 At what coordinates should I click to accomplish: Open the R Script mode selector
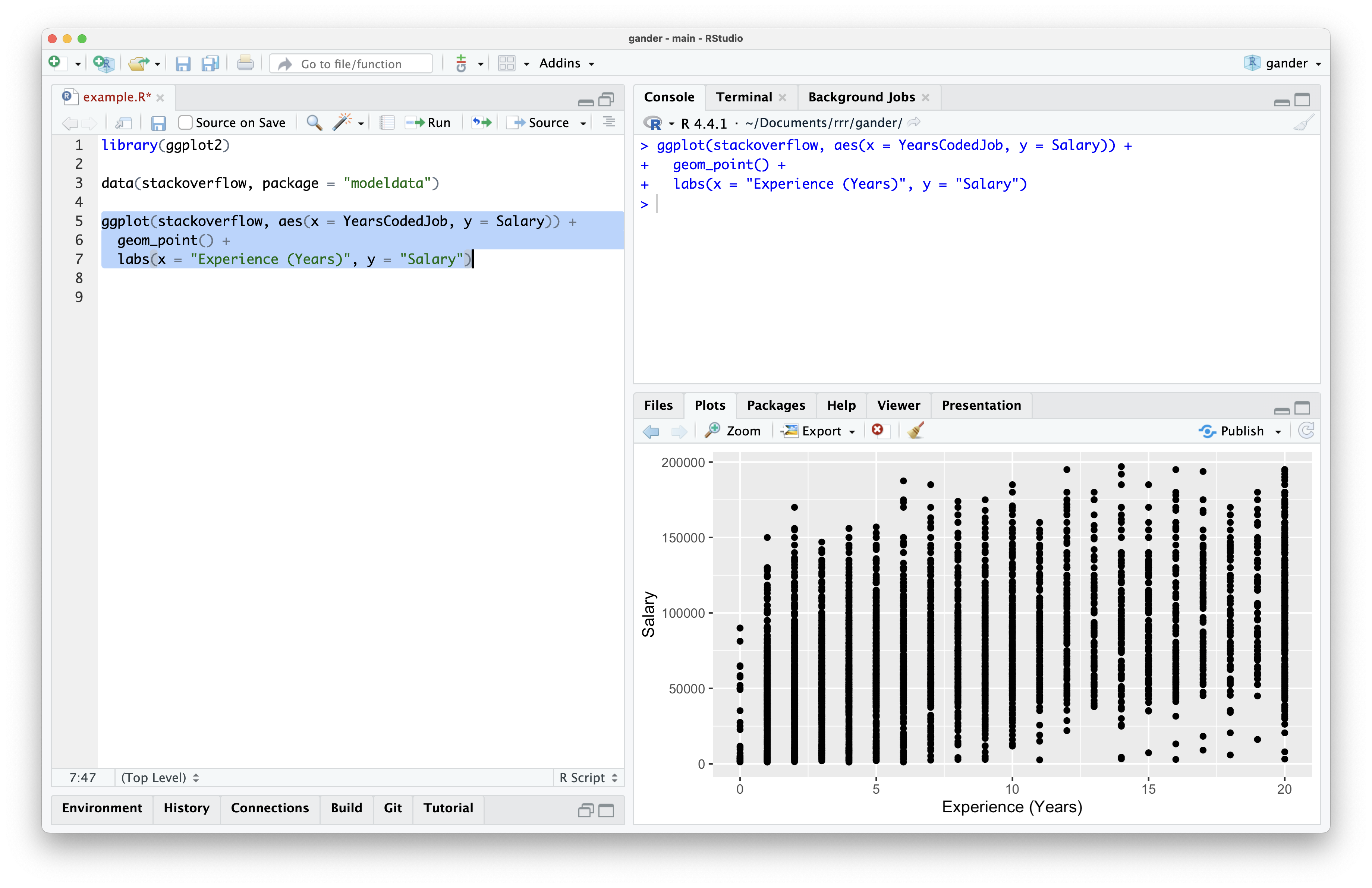click(588, 777)
